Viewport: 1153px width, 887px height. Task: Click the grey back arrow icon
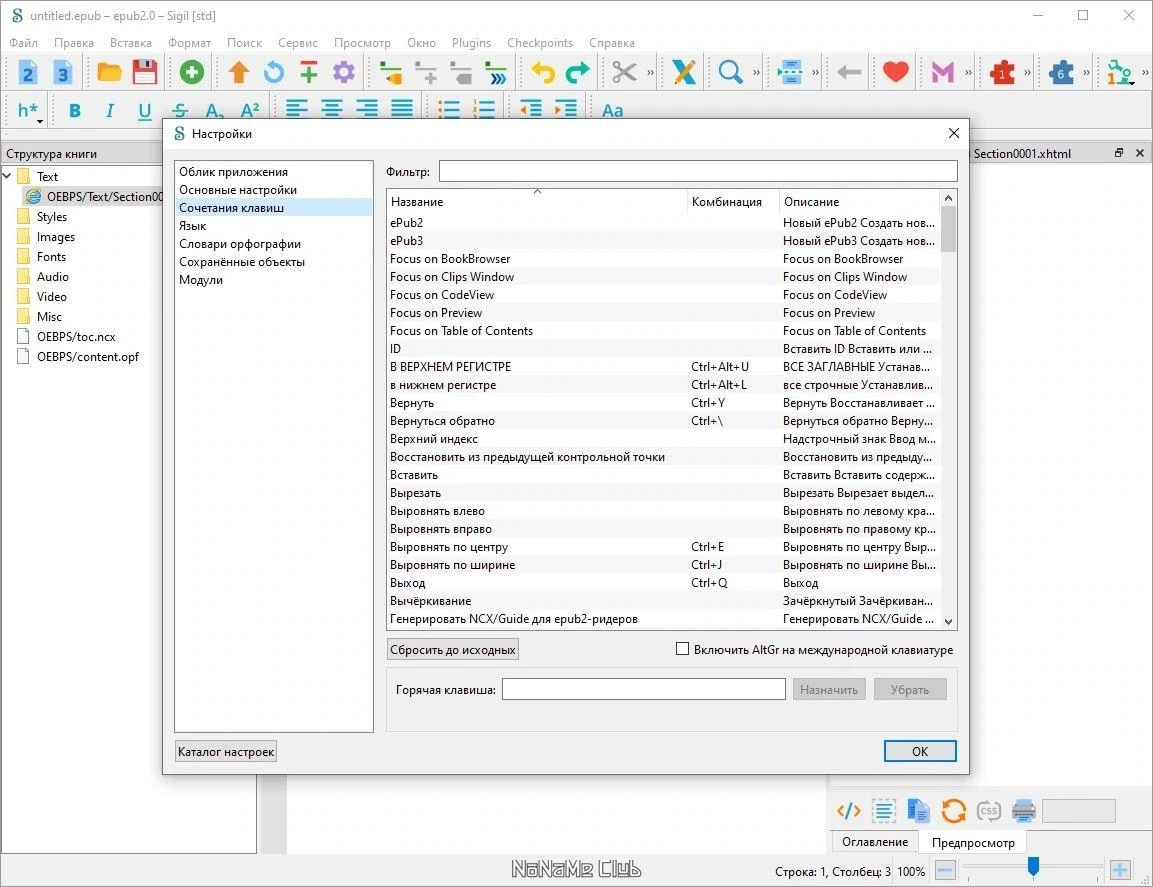[x=849, y=72]
